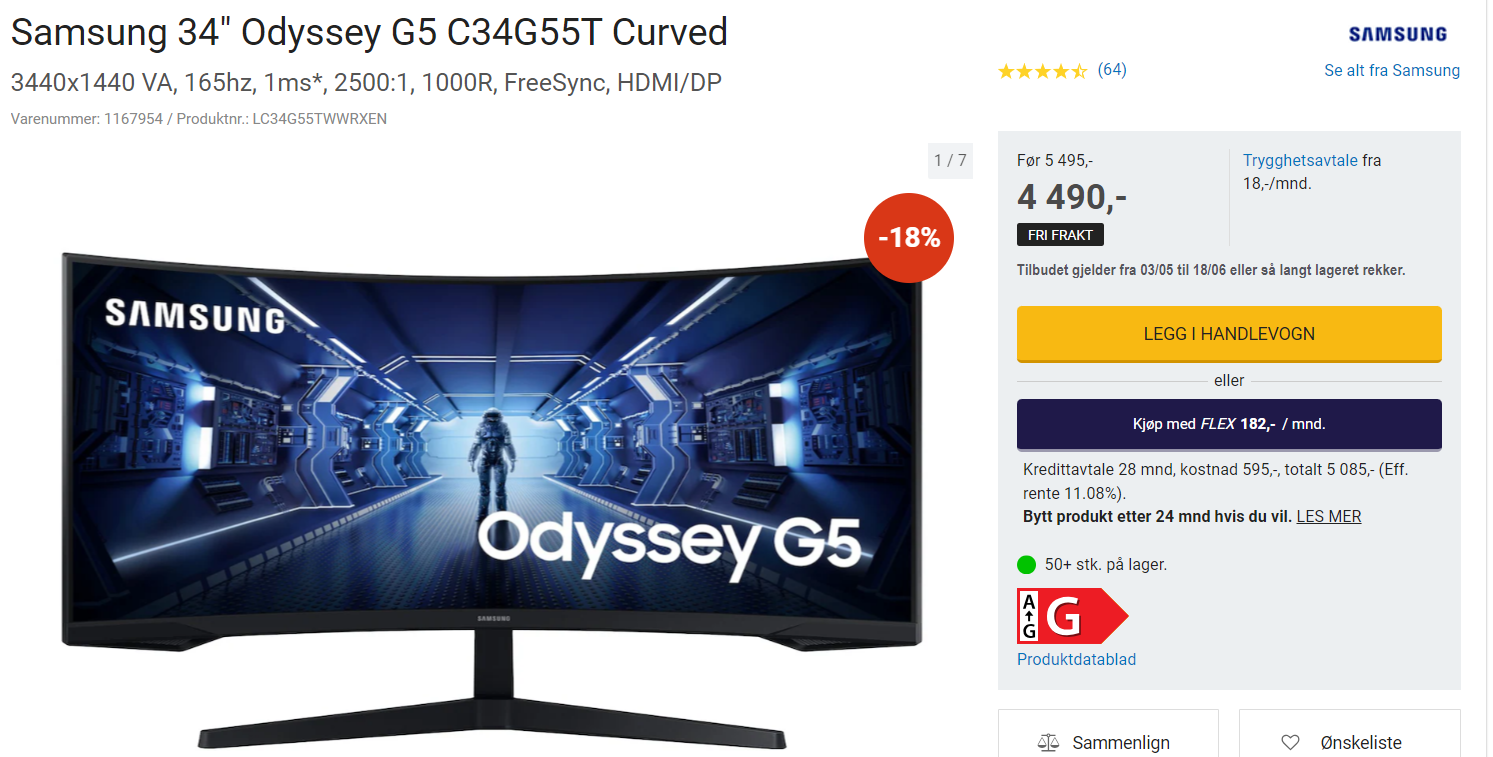Open 'LES MER' about product swap

[1329, 517]
